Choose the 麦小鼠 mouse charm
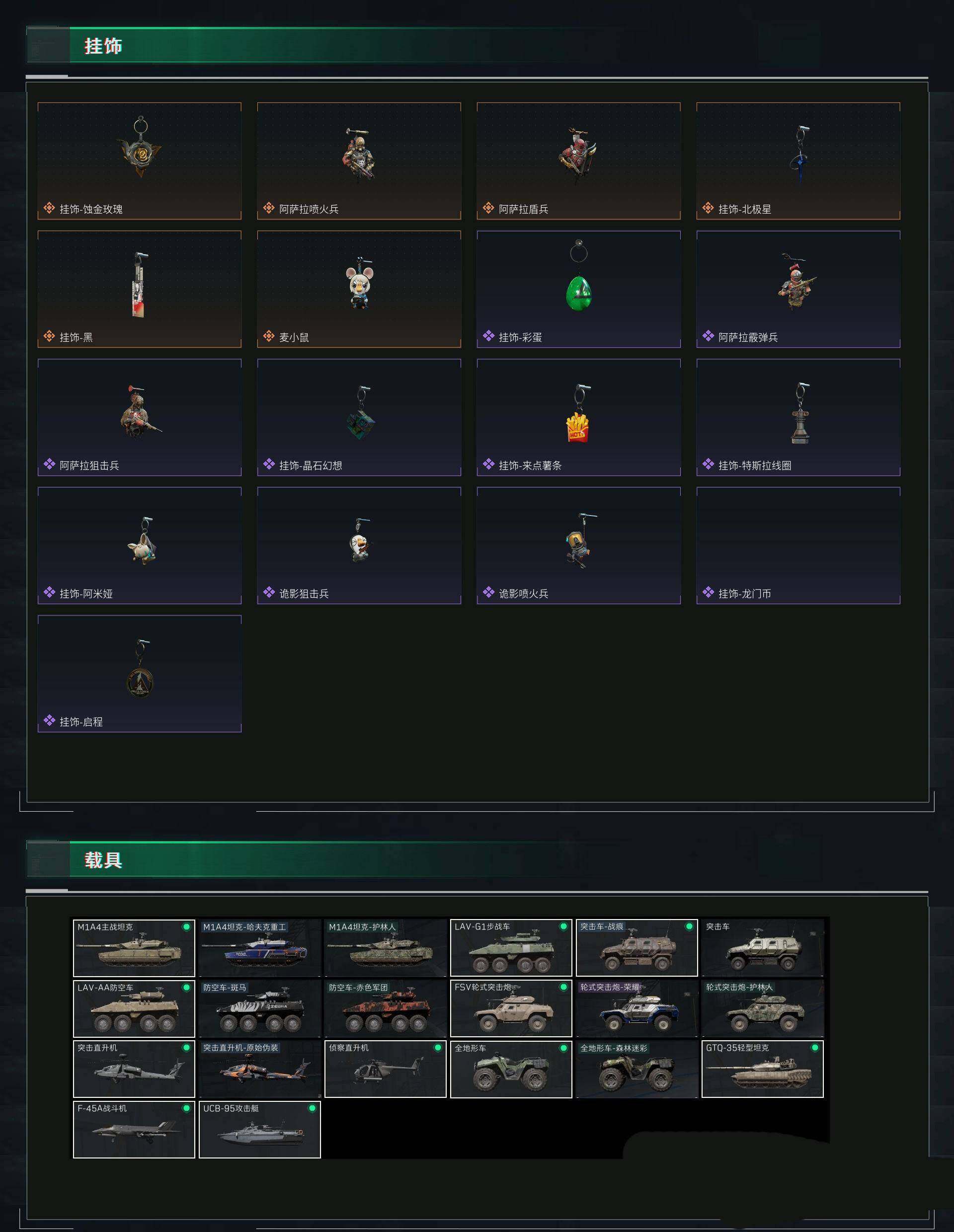 [x=359, y=283]
